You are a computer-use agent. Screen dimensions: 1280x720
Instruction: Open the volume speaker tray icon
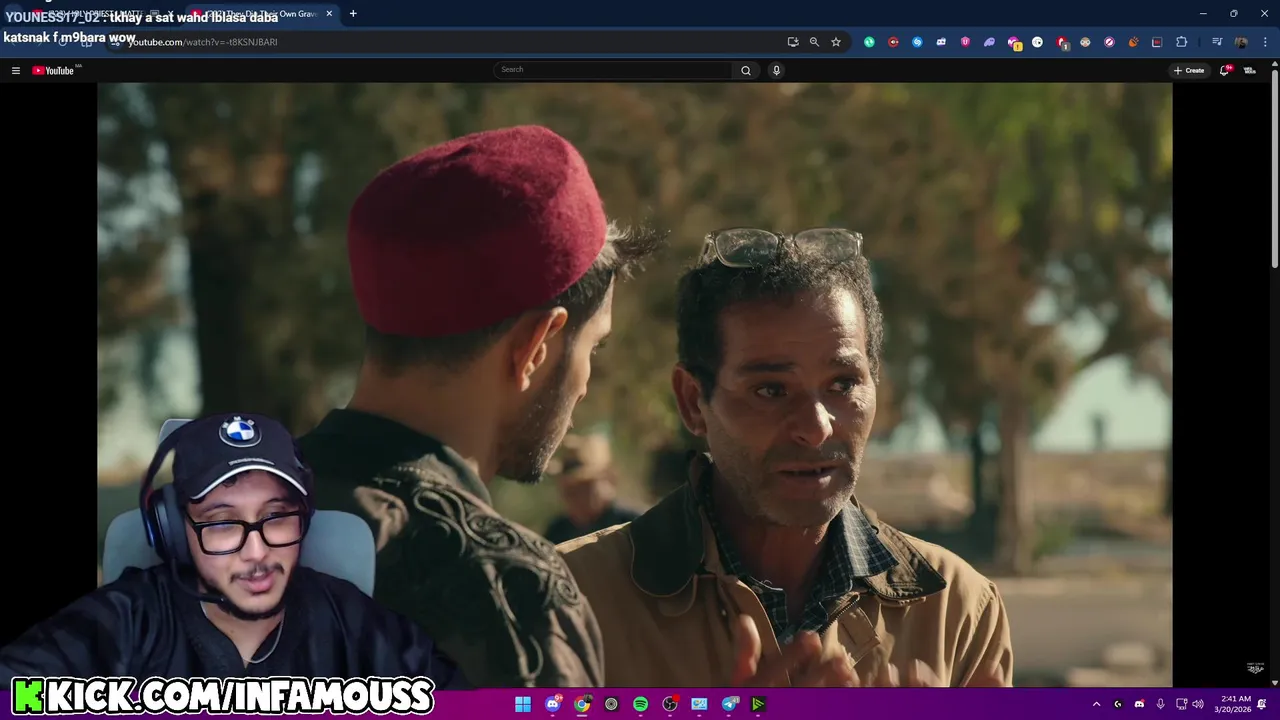coord(1198,704)
